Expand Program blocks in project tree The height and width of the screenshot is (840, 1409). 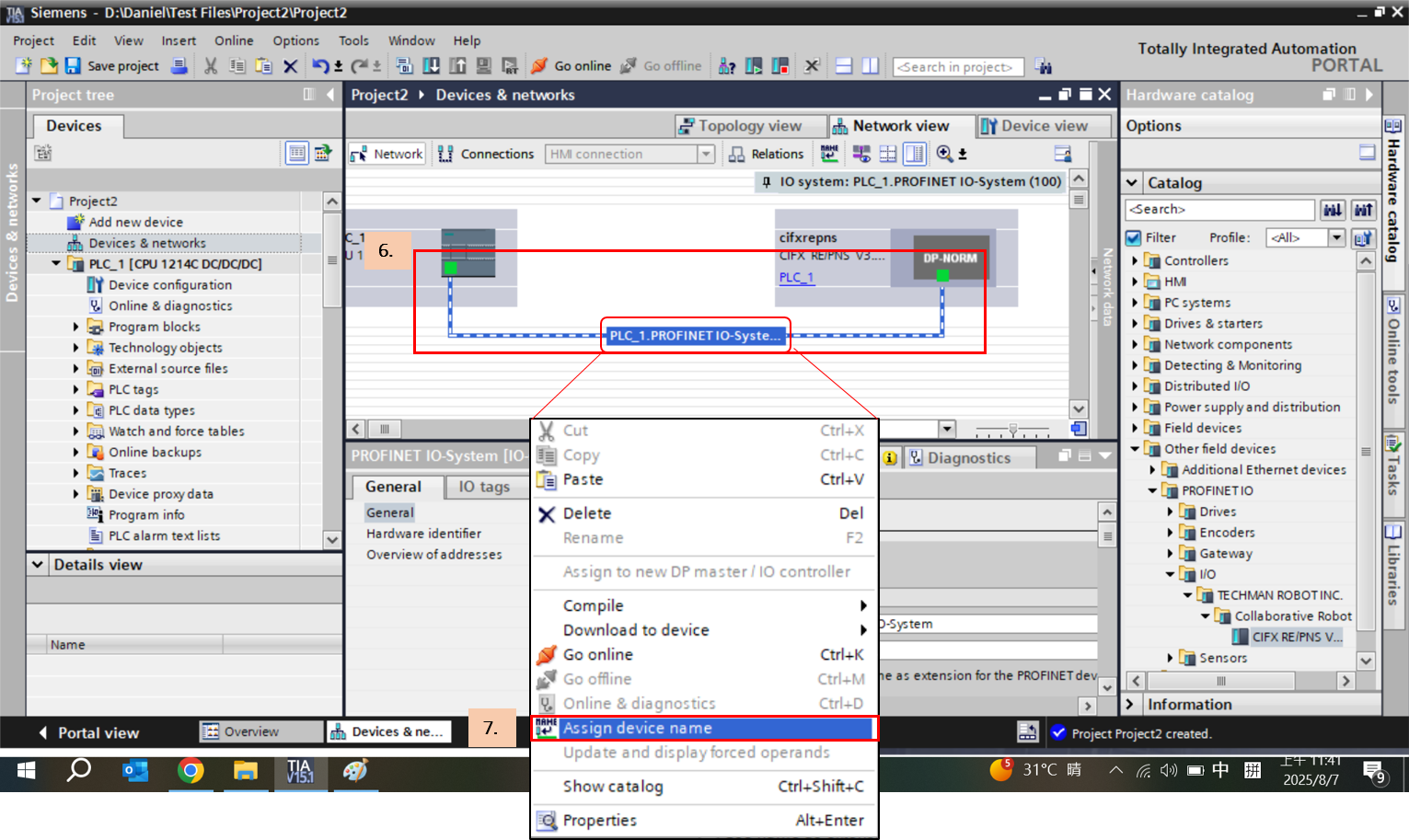[75, 327]
